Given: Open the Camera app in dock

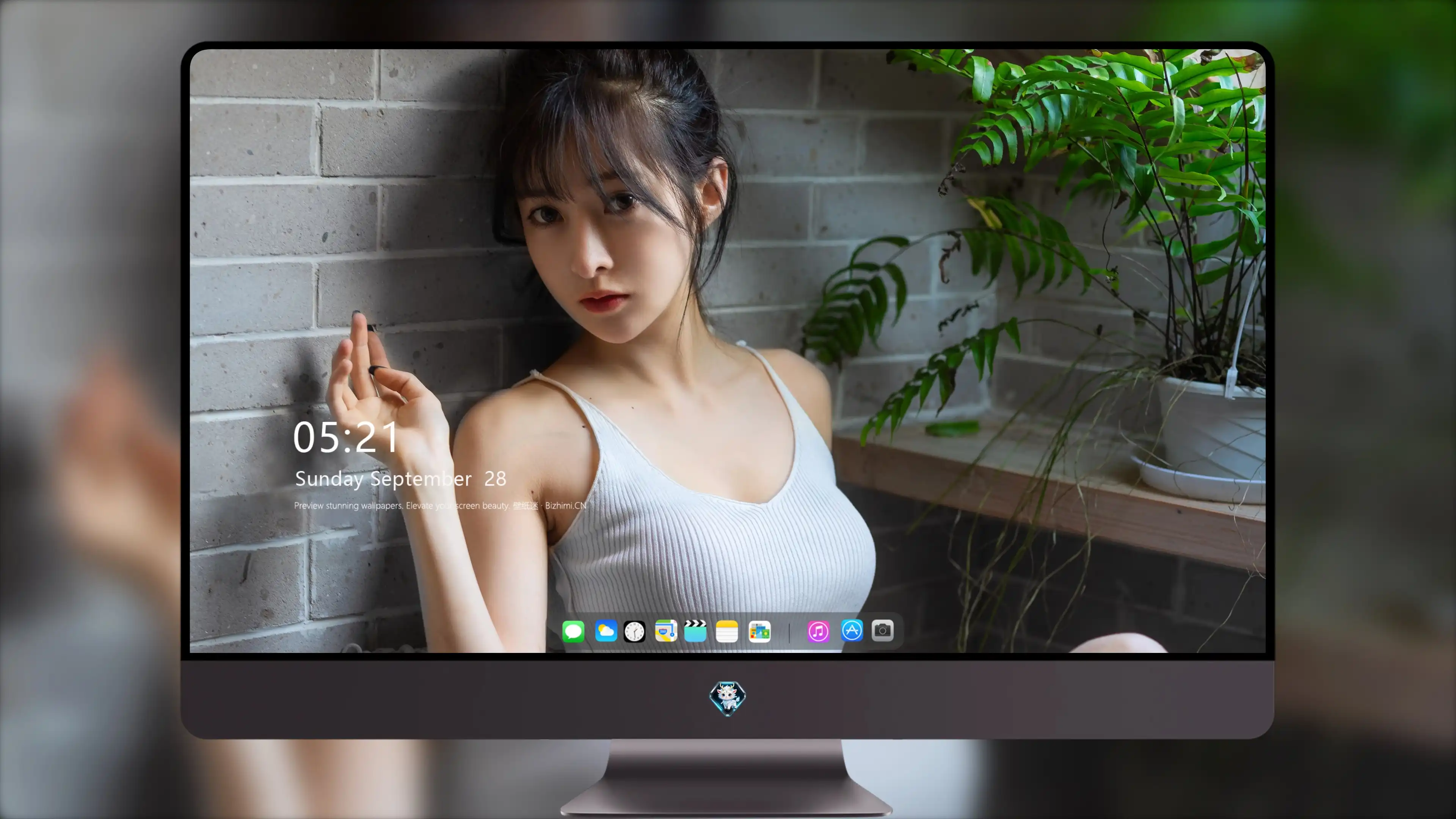Looking at the screenshot, I should pyautogui.click(x=882, y=631).
